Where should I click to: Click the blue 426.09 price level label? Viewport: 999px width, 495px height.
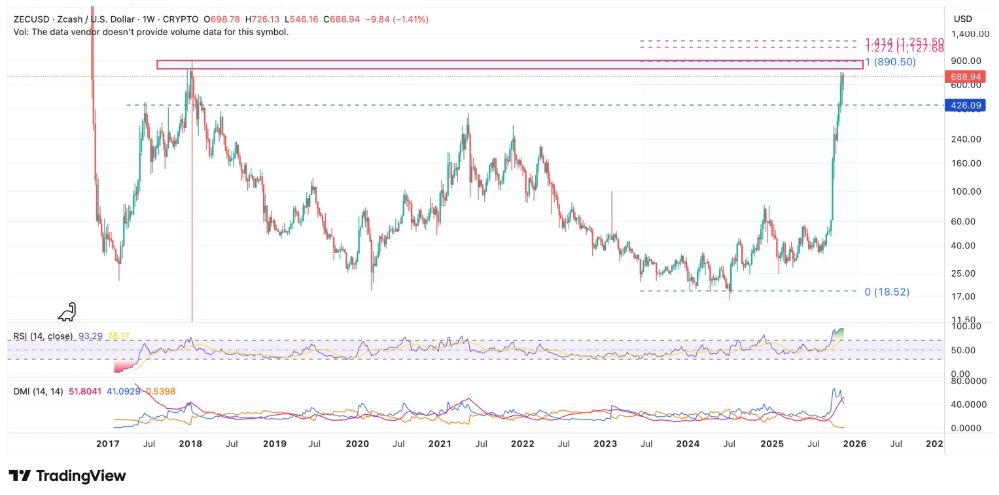point(965,105)
